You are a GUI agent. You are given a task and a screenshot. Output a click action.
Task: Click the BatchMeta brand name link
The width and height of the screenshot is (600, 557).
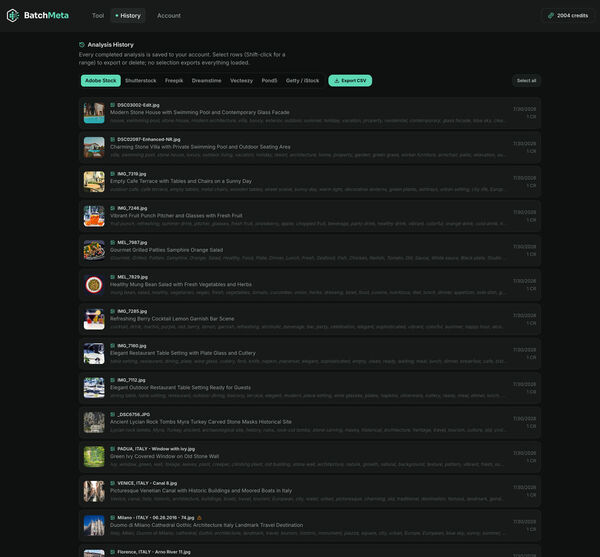(46, 15)
